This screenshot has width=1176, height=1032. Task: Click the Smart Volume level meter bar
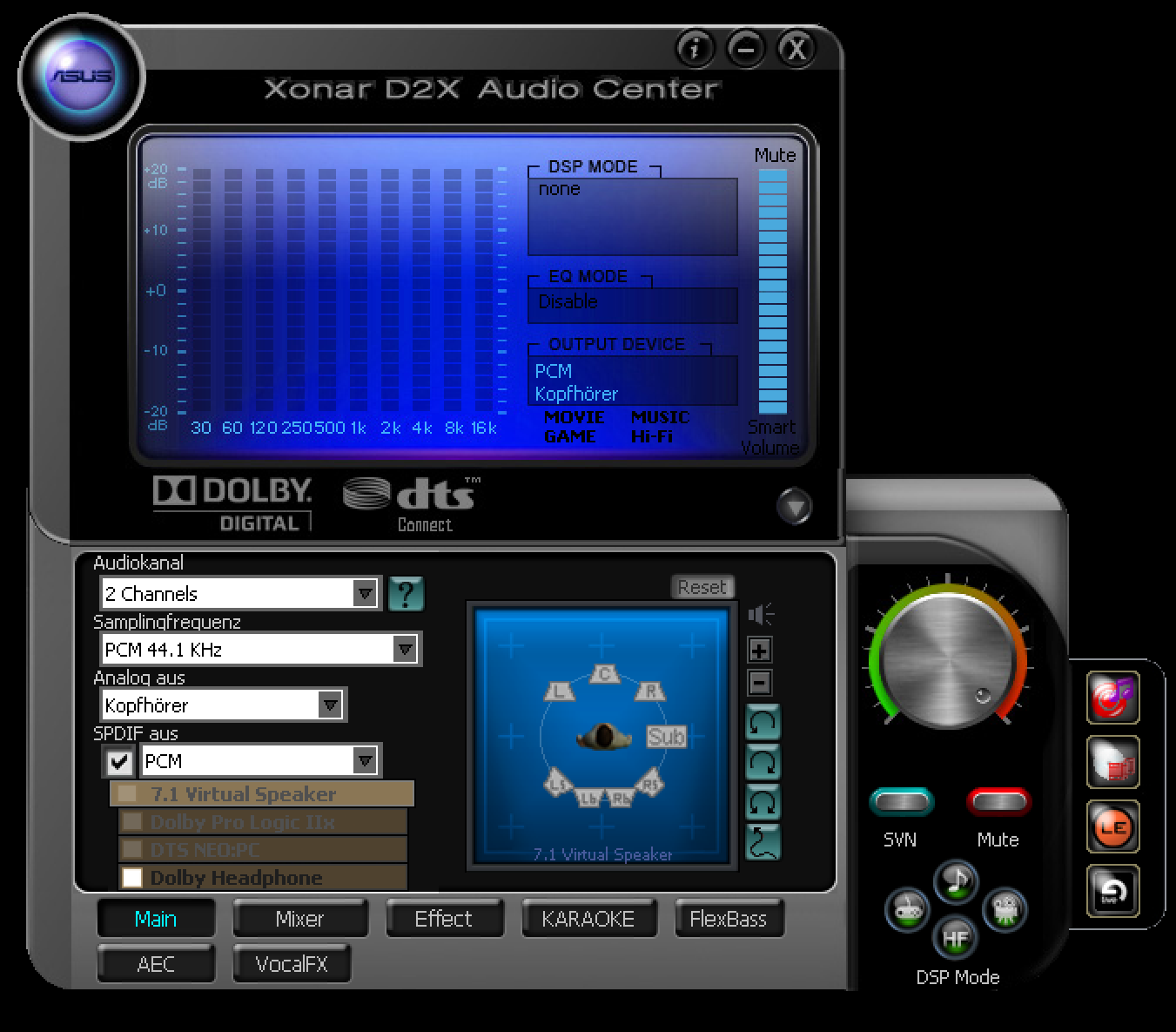[x=772, y=291]
